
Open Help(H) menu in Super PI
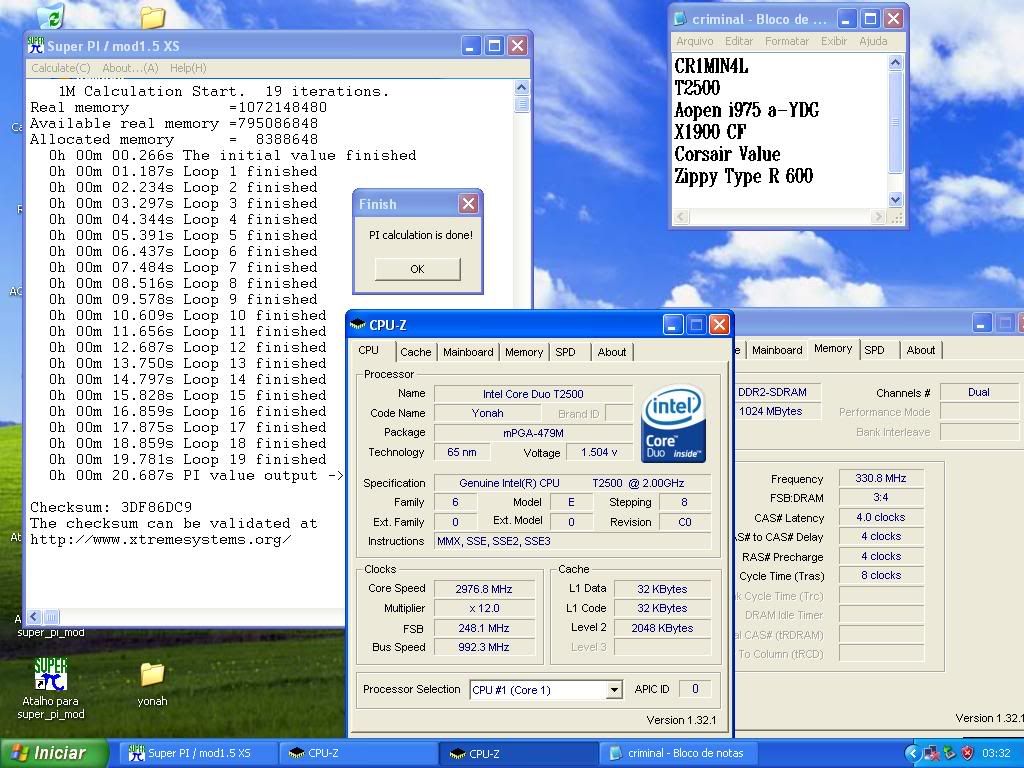[x=188, y=68]
